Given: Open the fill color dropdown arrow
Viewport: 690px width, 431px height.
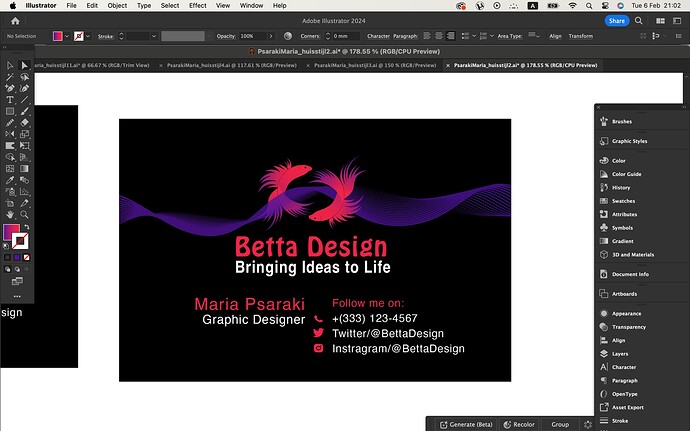Looking at the screenshot, I should [x=67, y=36].
